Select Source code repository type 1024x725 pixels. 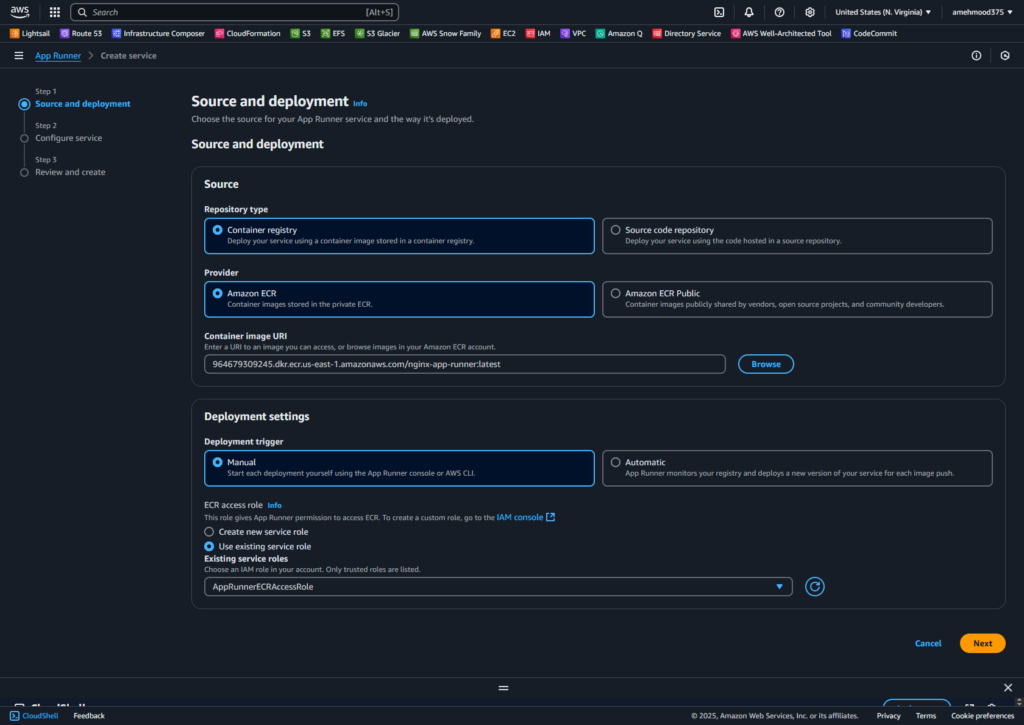pos(797,236)
